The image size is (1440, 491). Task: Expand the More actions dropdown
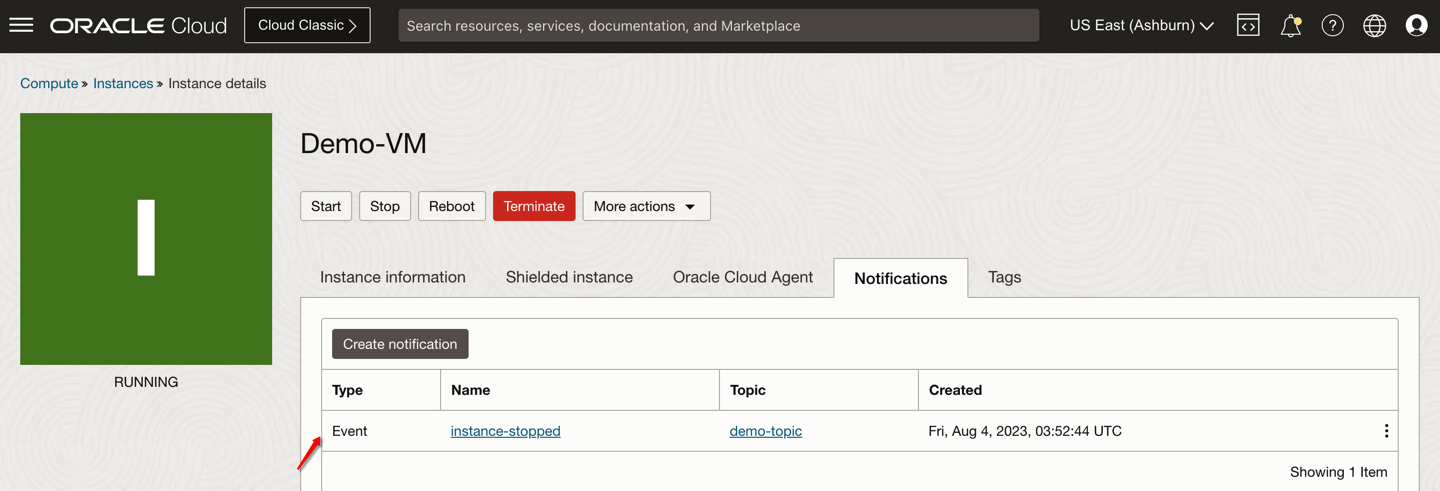[646, 206]
